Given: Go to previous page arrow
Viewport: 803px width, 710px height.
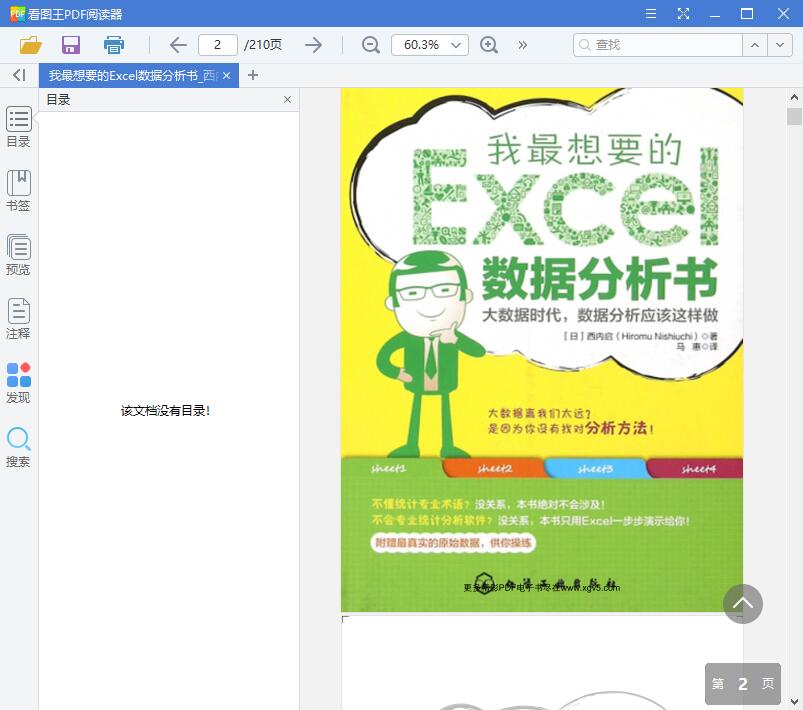Looking at the screenshot, I should point(178,45).
